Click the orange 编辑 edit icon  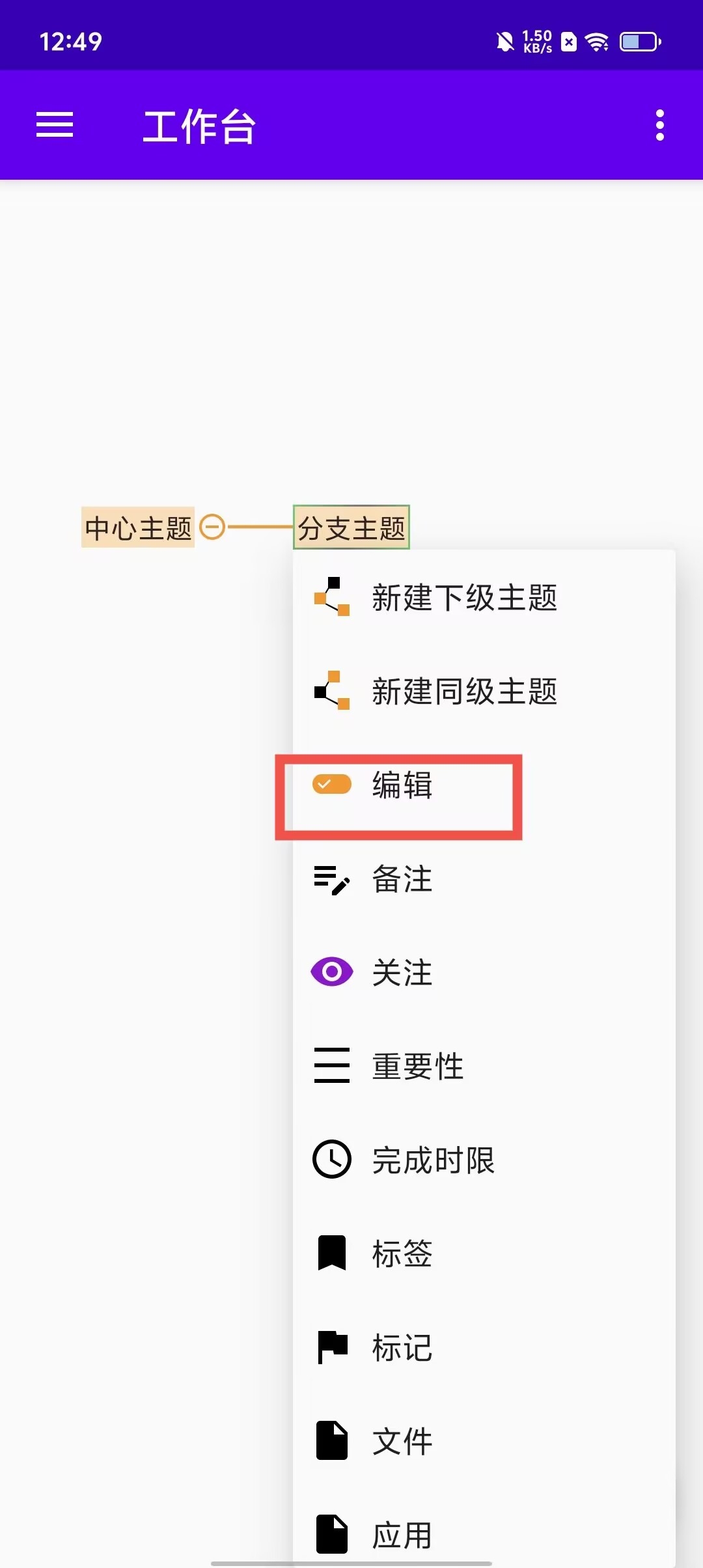[332, 784]
